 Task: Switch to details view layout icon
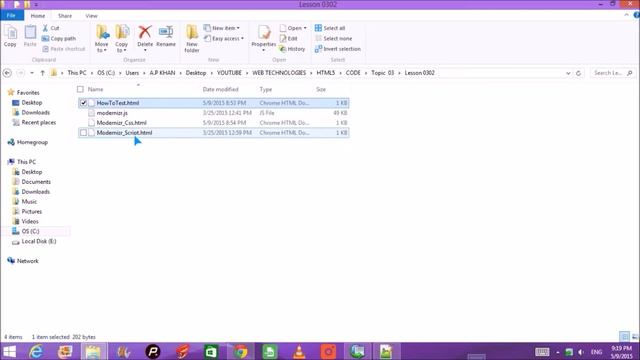tap(624, 337)
